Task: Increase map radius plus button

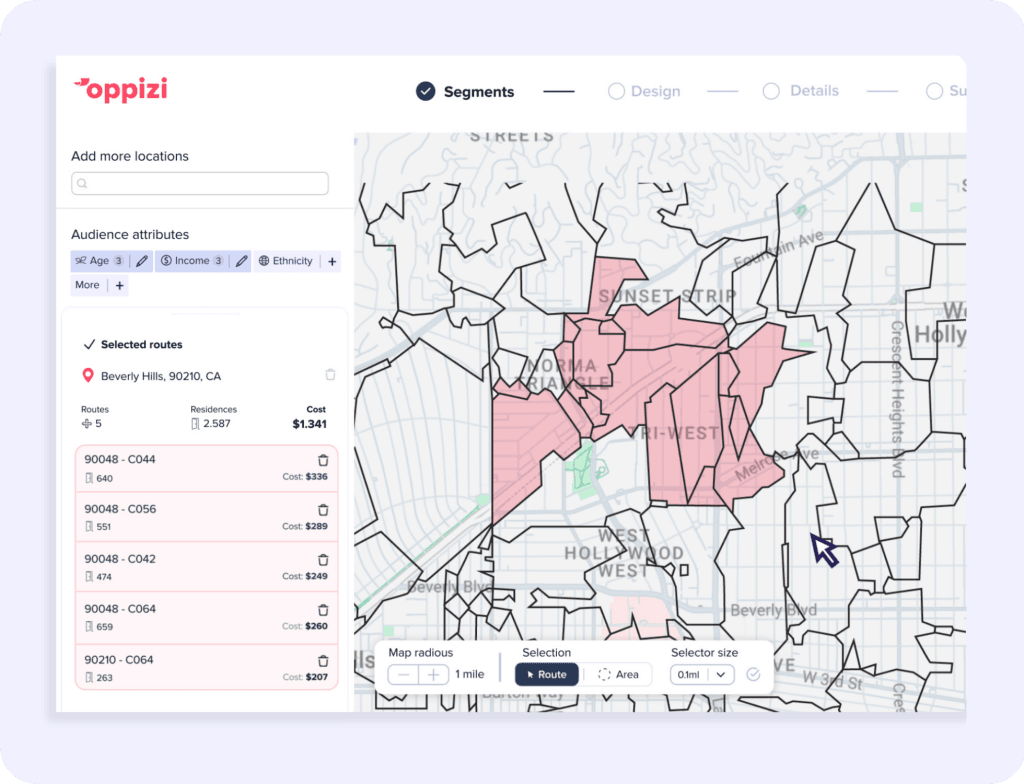Action: tap(434, 675)
